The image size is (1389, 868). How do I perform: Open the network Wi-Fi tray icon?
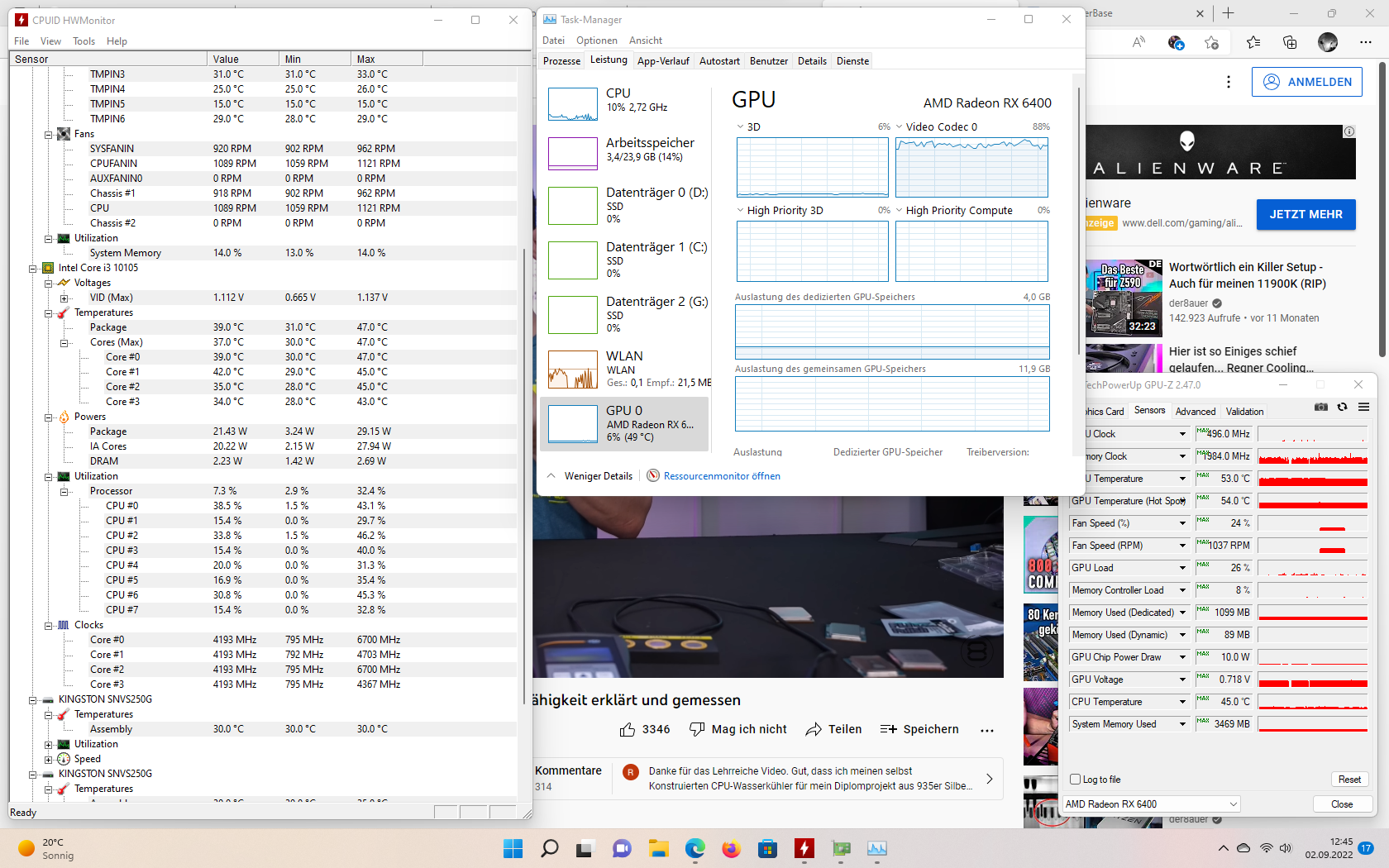click(x=1266, y=848)
